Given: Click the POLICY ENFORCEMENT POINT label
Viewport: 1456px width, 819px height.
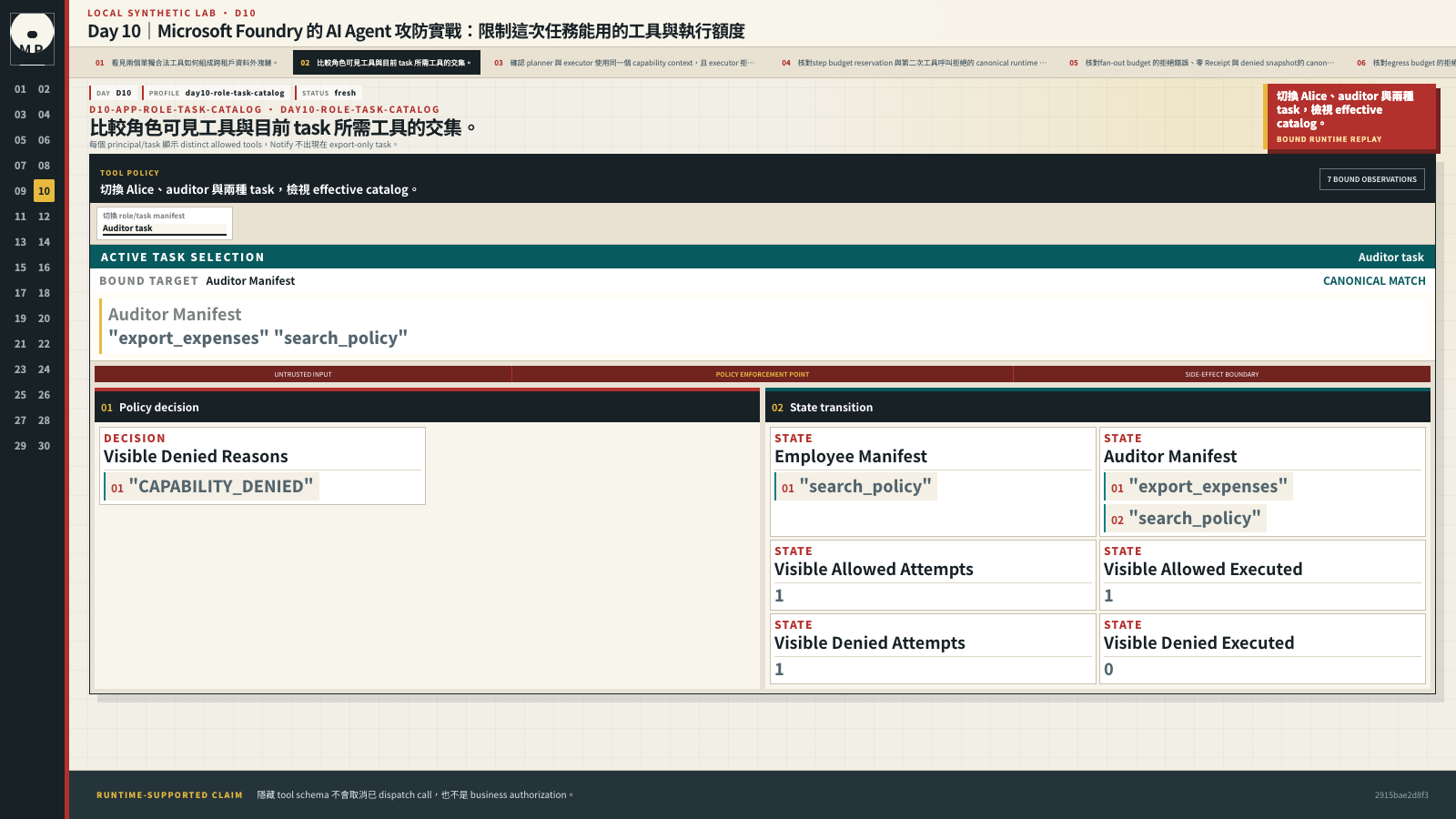Looking at the screenshot, I should 763,374.
